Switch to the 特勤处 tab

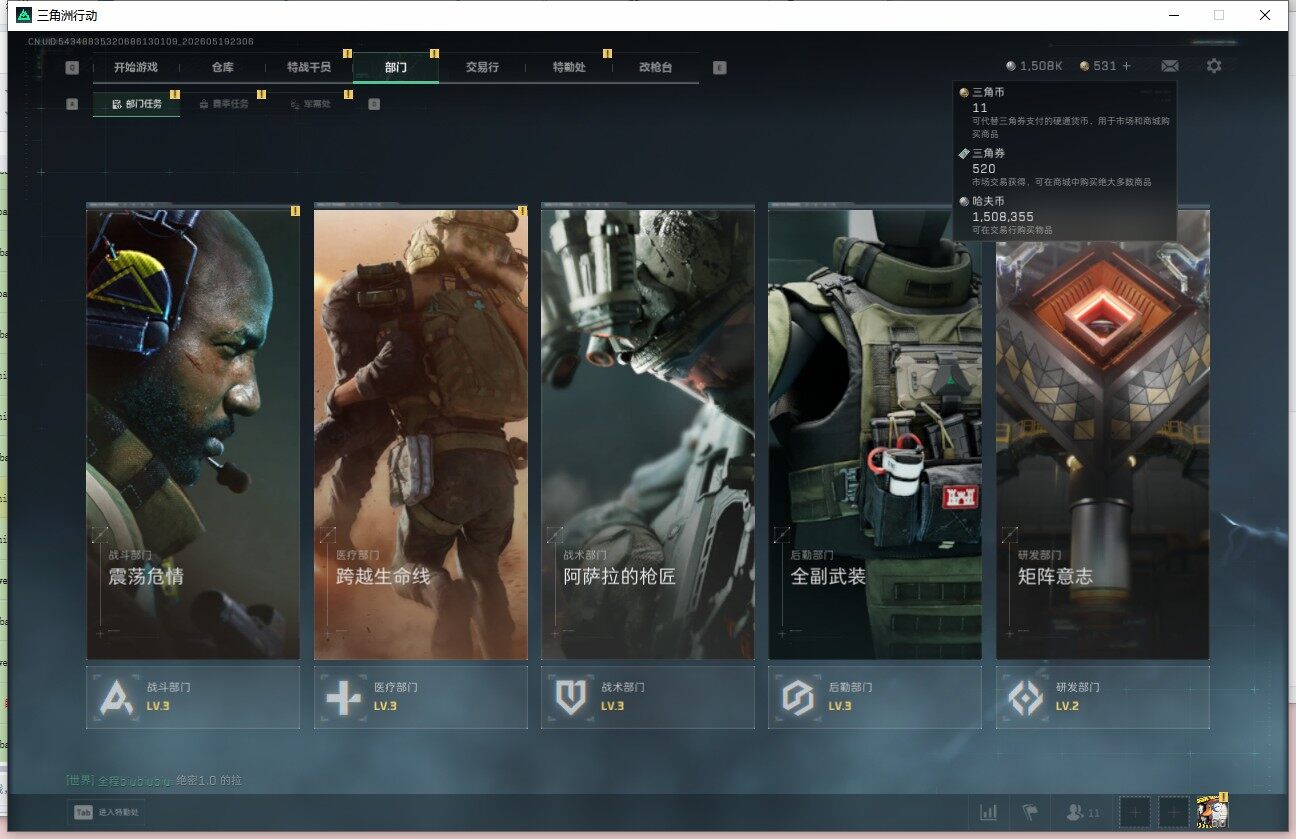click(569, 67)
